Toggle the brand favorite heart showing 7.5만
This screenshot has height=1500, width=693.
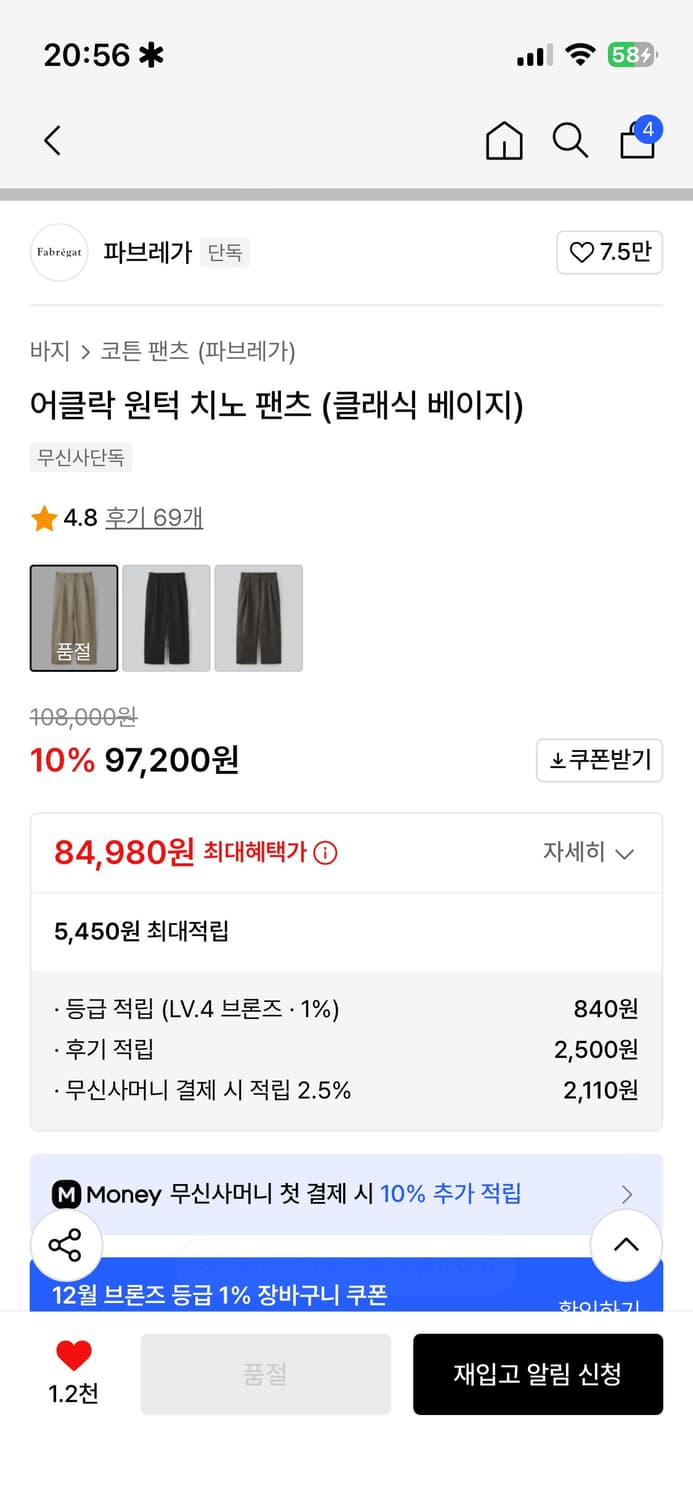point(609,253)
